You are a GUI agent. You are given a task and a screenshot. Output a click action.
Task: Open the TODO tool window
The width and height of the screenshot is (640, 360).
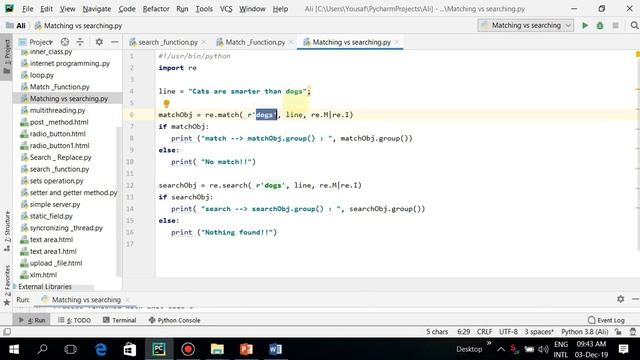click(75, 320)
